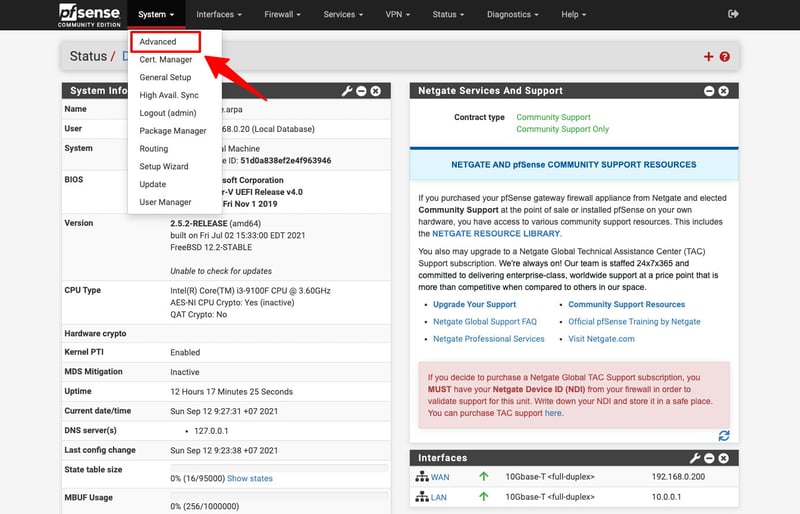This screenshot has height=514, width=800.
Task: Expand the Services dropdown menu
Action: point(343,14)
